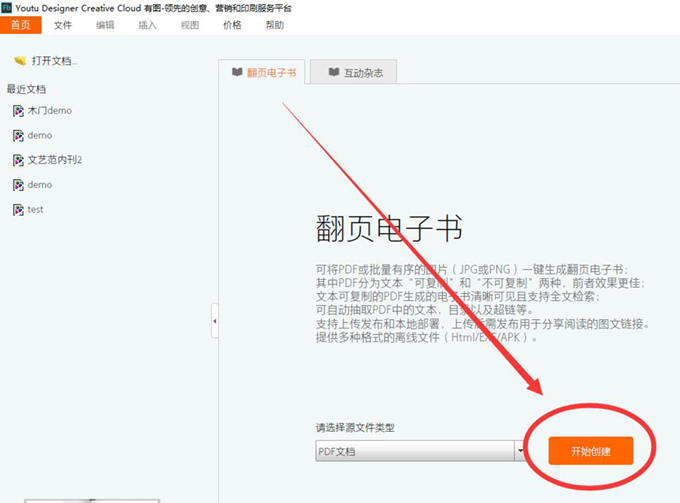This screenshot has height=503, width=680.
Task: Open the 帮助 menu
Action: tap(275, 25)
